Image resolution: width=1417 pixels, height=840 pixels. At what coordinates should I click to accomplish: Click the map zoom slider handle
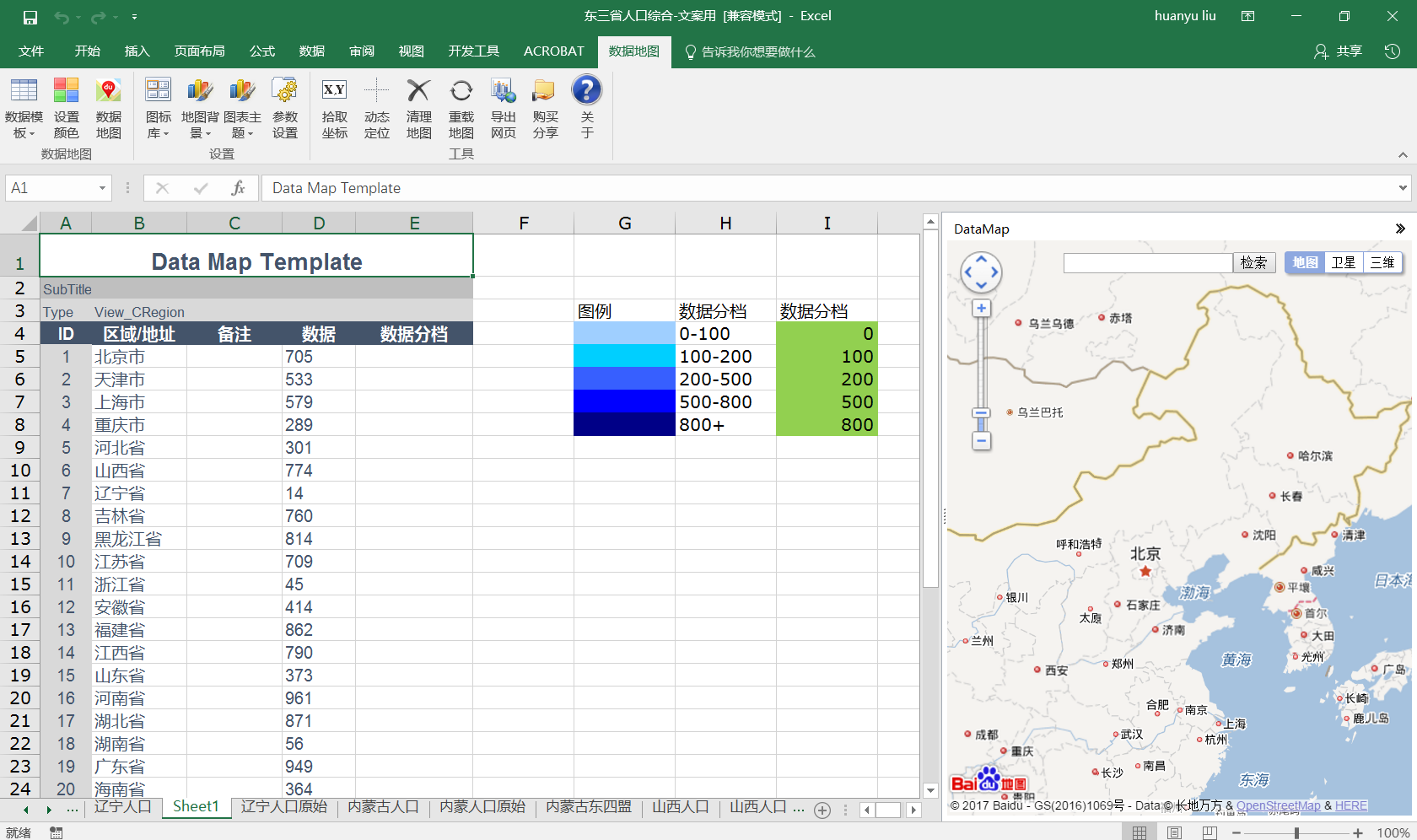(981, 413)
